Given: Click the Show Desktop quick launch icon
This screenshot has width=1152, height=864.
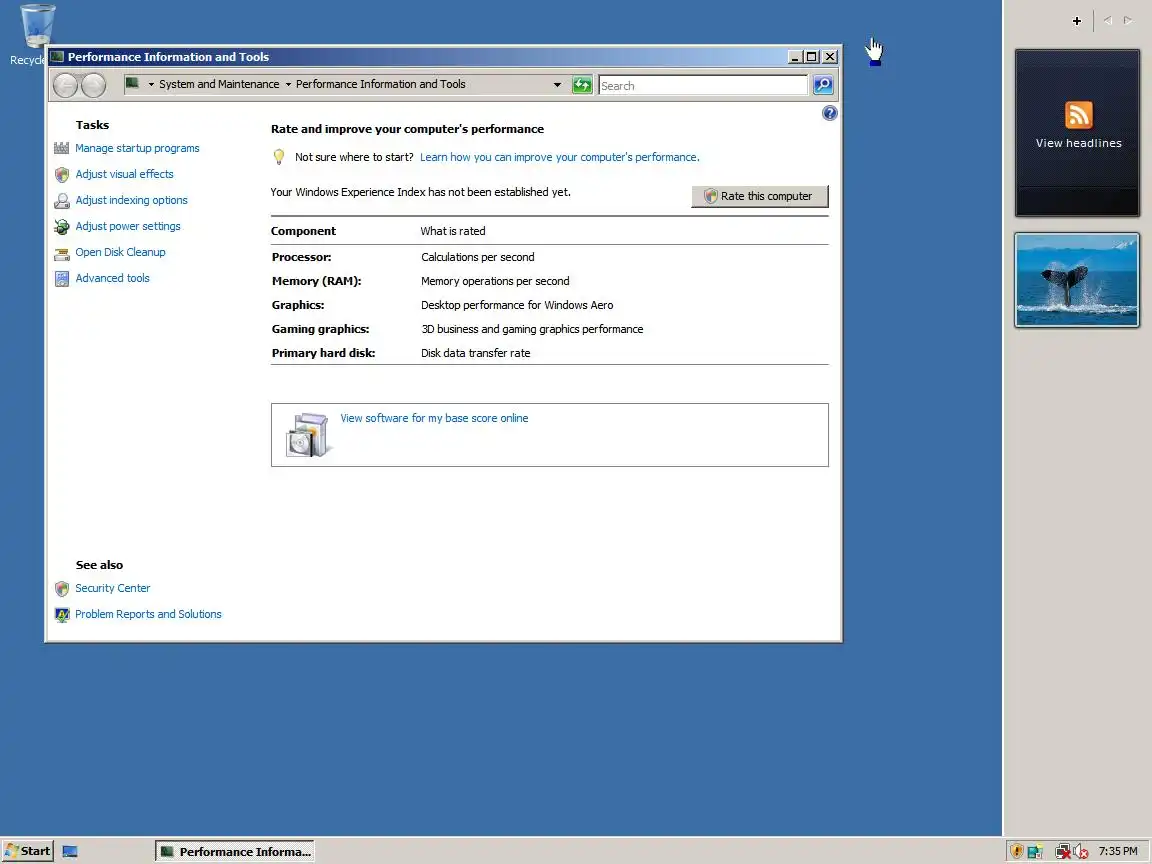Looking at the screenshot, I should (70, 852).
